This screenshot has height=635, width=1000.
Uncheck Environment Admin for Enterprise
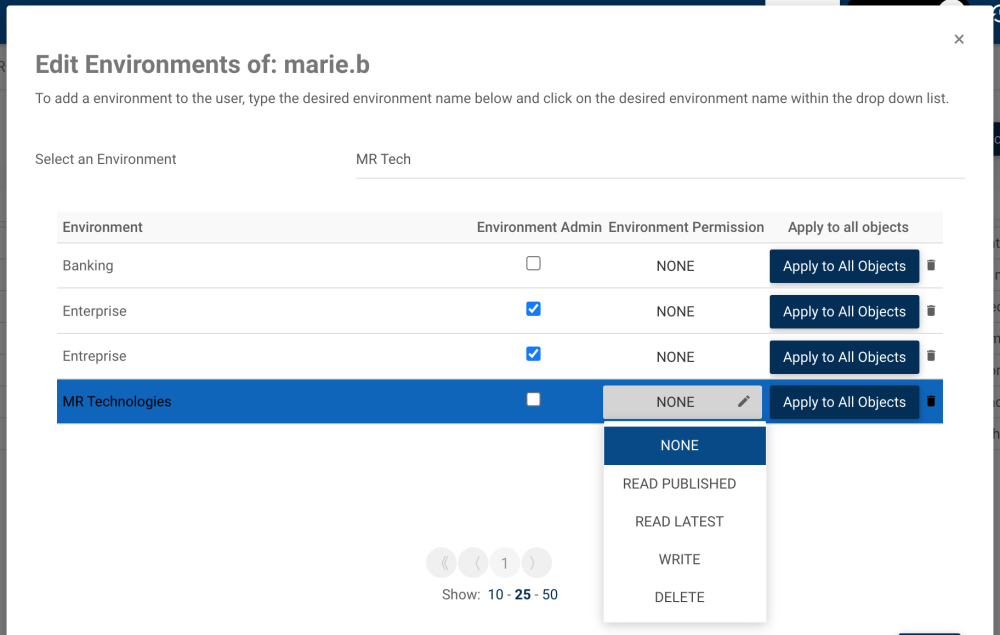click(x=533, y=309)
